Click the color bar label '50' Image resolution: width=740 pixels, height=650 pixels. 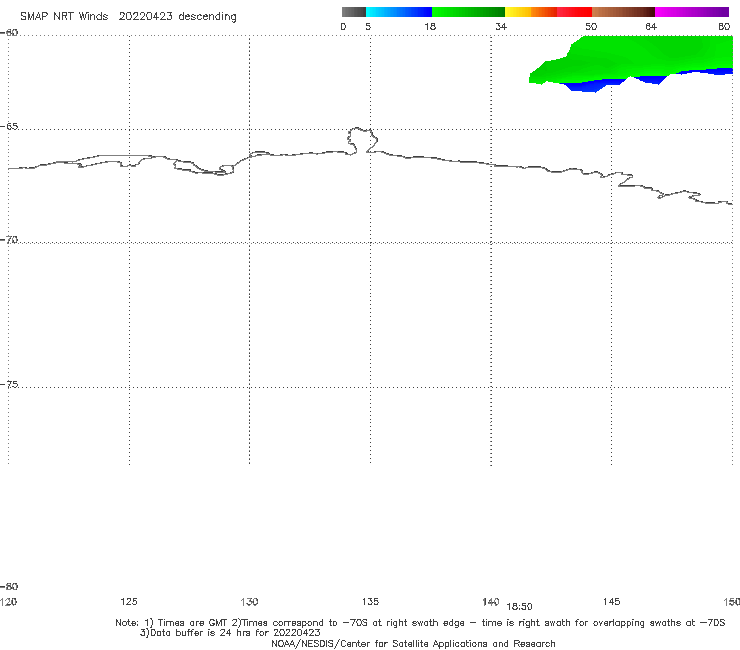pos(591,26)
